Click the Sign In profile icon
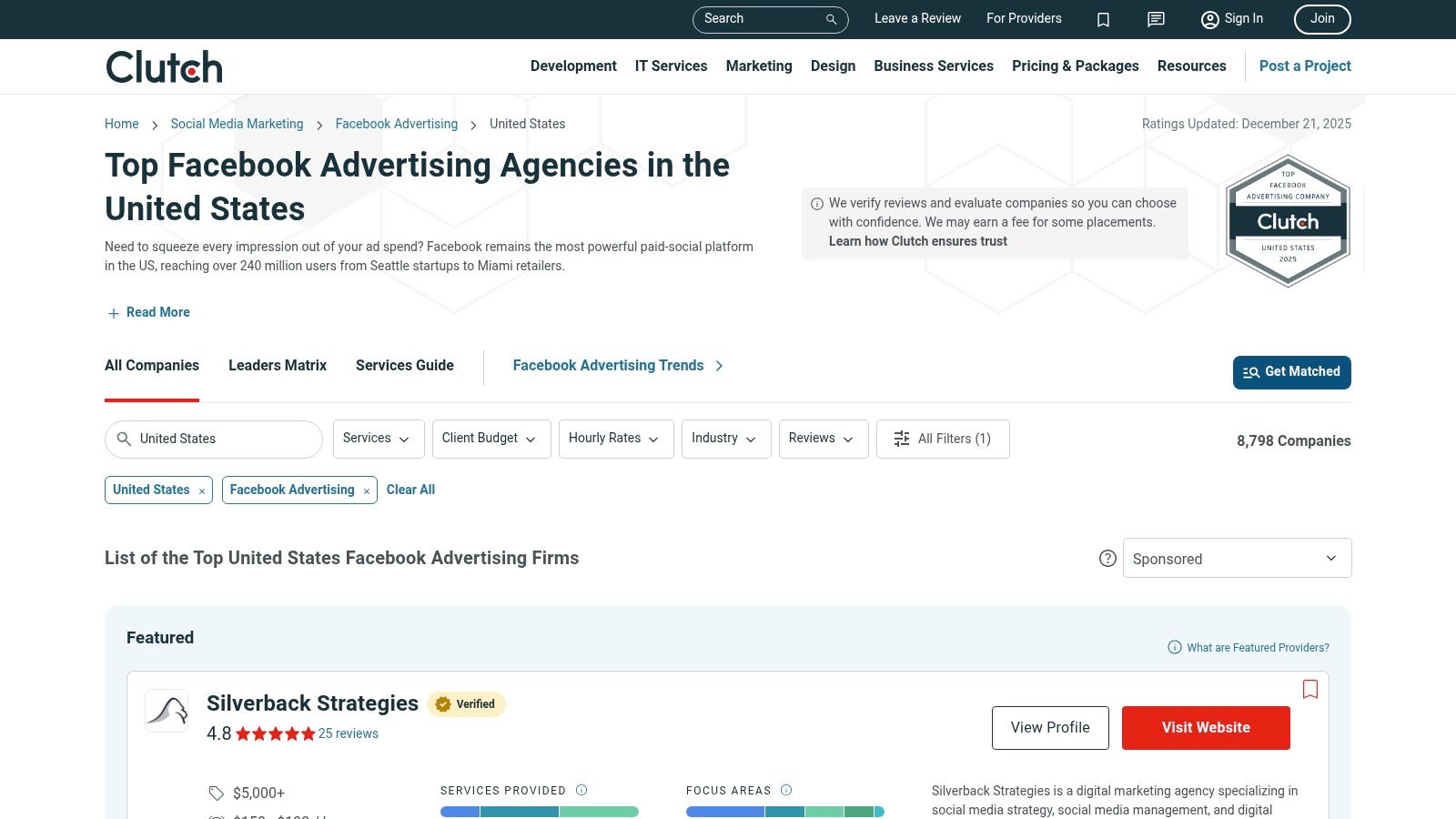The image size is (1456, 819). coord(1209,19)
